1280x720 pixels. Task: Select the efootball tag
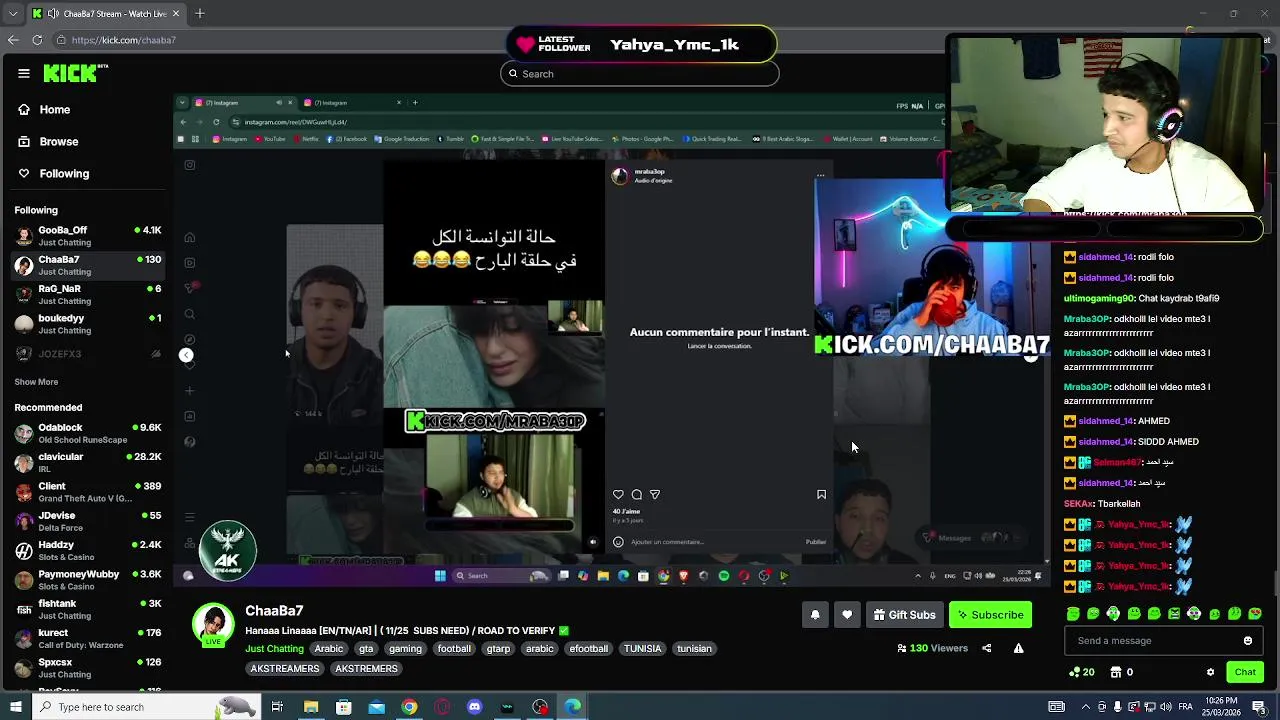pyautogui.click(x=588, y=649)
